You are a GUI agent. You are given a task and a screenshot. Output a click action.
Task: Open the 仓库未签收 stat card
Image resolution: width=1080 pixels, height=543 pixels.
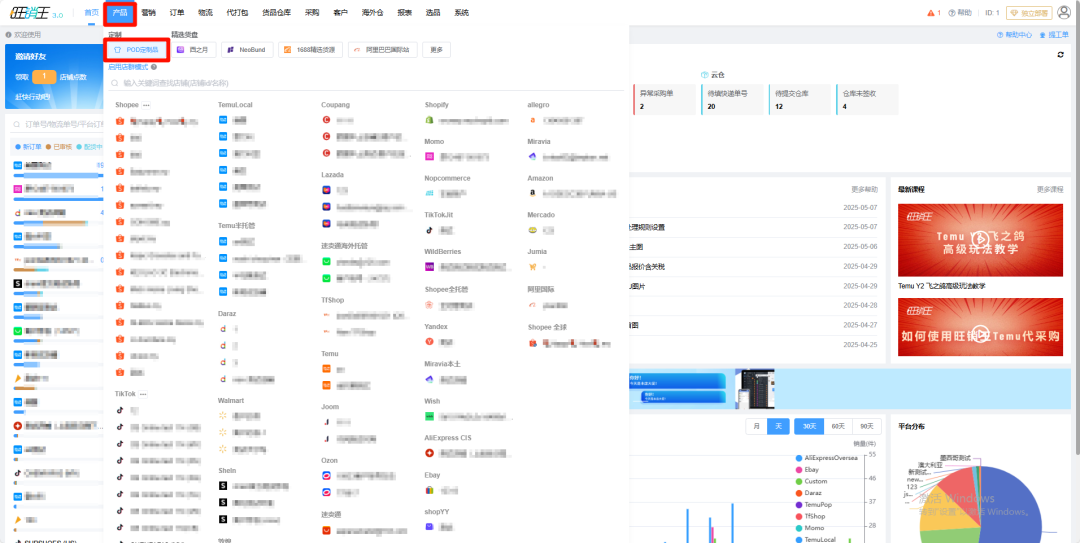tap(867, 99)
